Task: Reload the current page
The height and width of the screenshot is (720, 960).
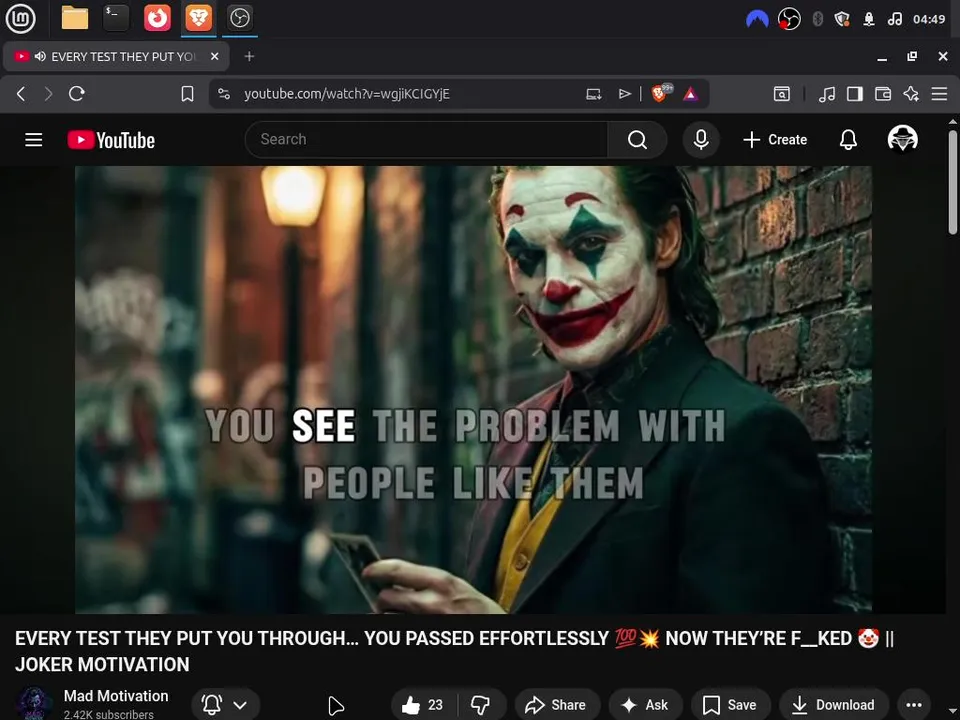Action: pyautogui.click(x=77, y=94)
